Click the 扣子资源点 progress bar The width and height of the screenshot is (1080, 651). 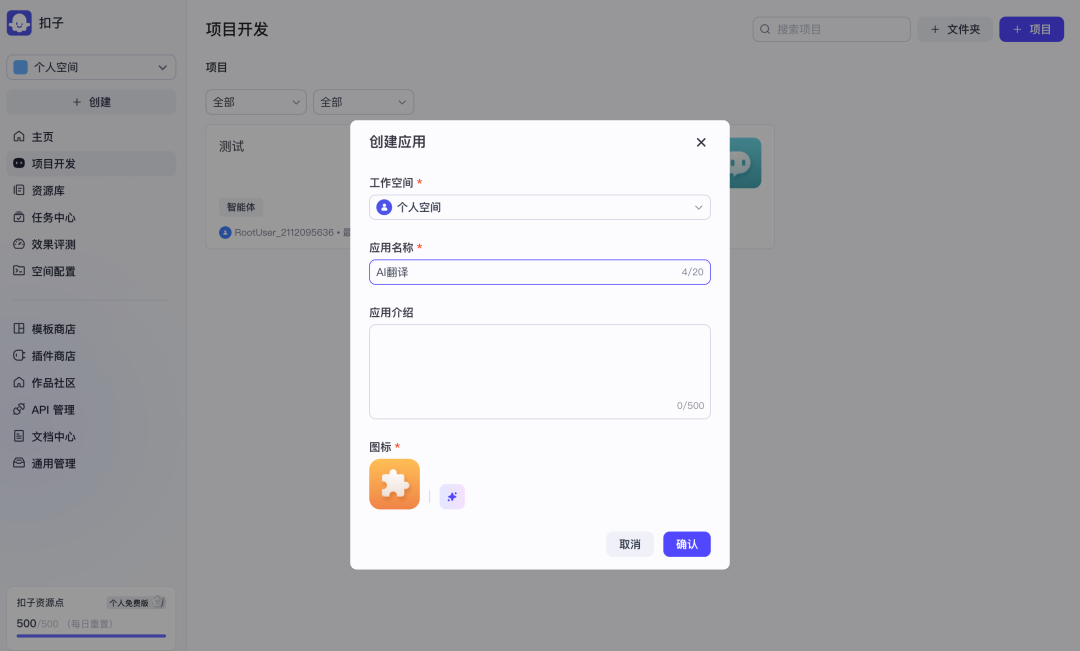[x=91, y=636]
